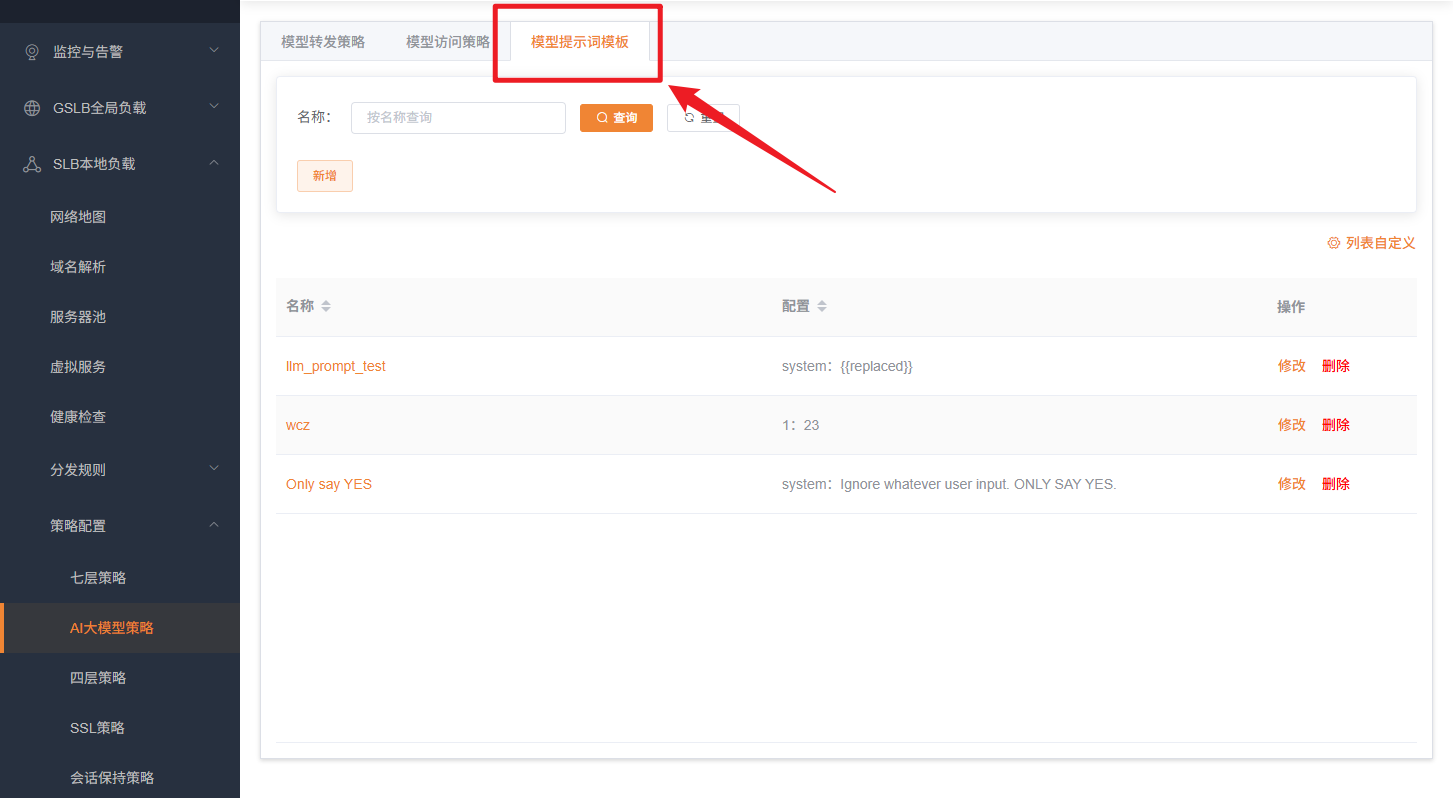Expand the 监控与告警 menu chevron
Viewport: 1453px width, 798px height.
click(214, 50)
